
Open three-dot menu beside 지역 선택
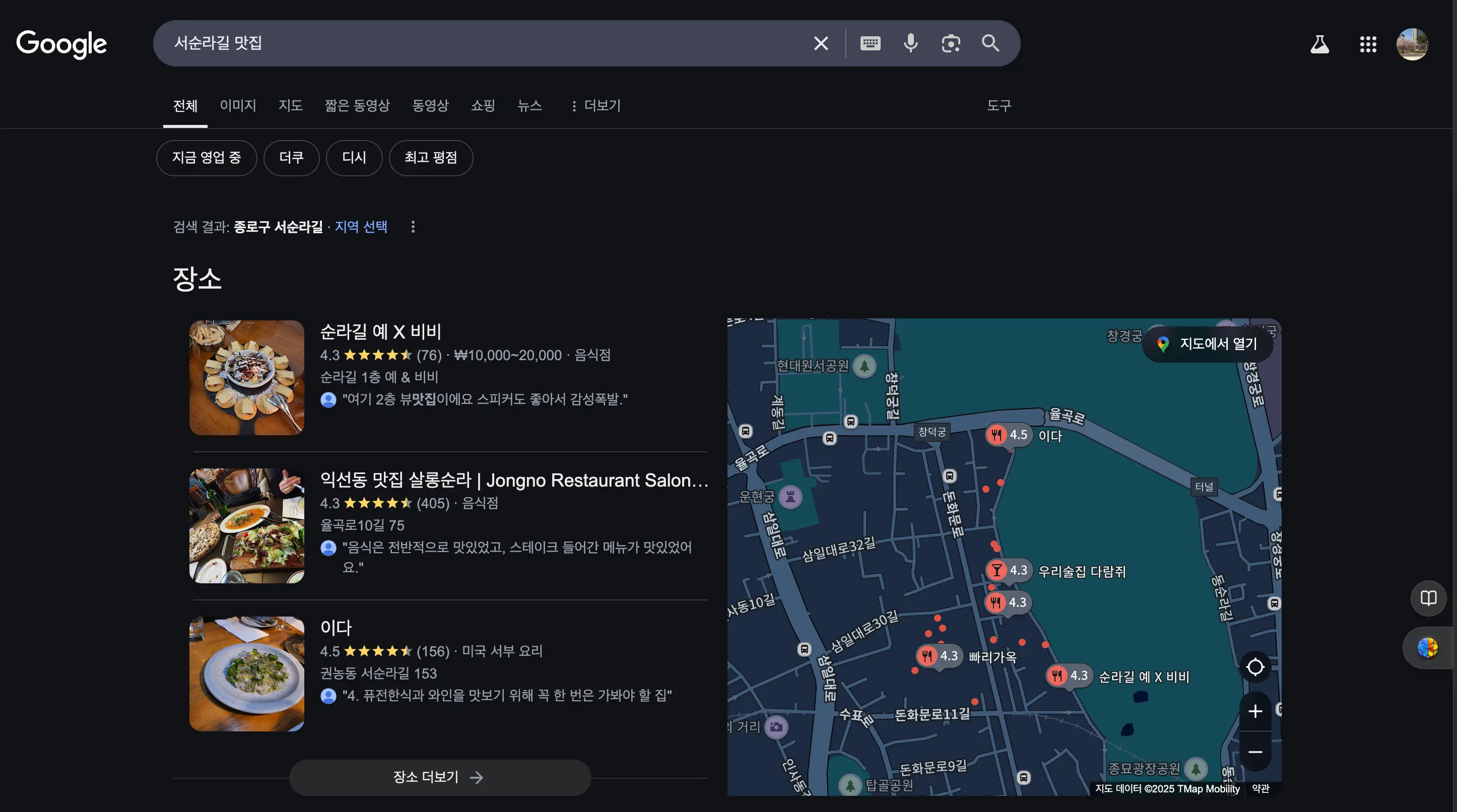[413, 227]
